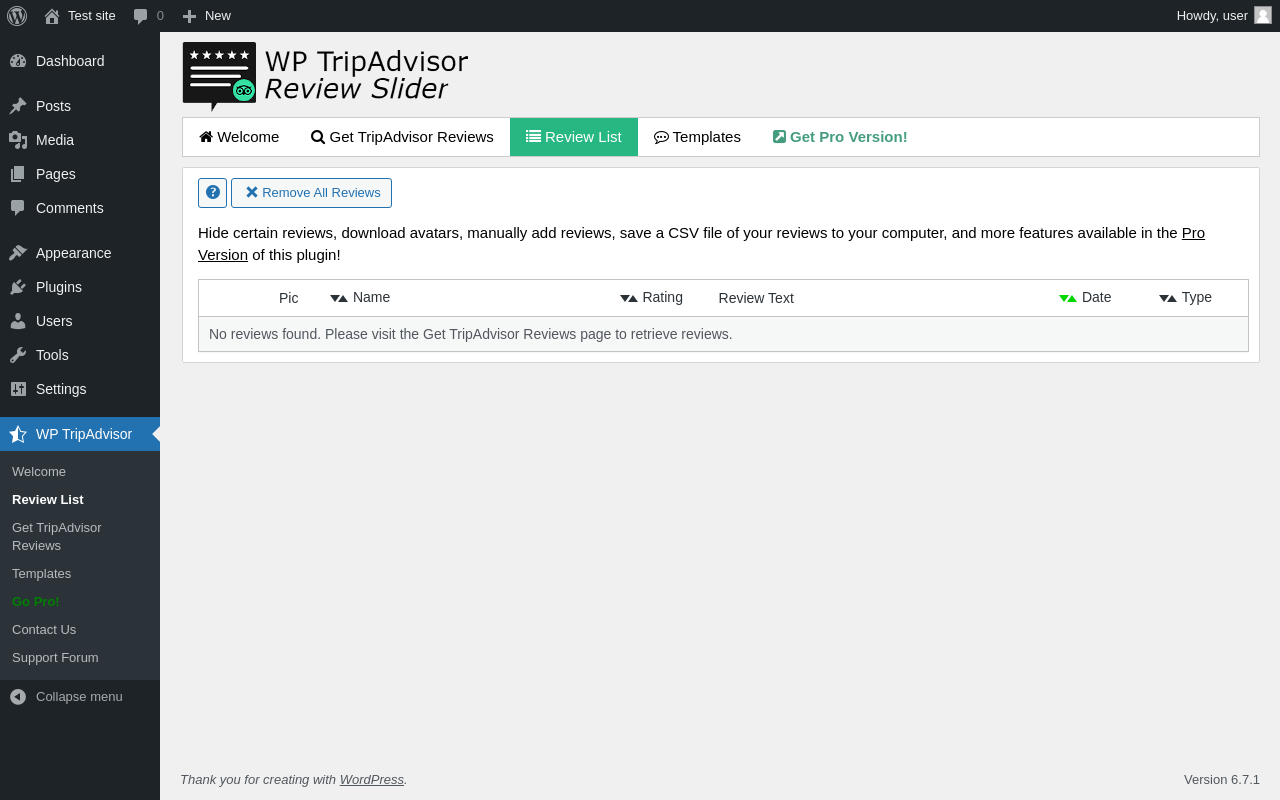Open the Appearance menu item
The height and width of the screenshot is (800, 1280).
tap(74, 253)
